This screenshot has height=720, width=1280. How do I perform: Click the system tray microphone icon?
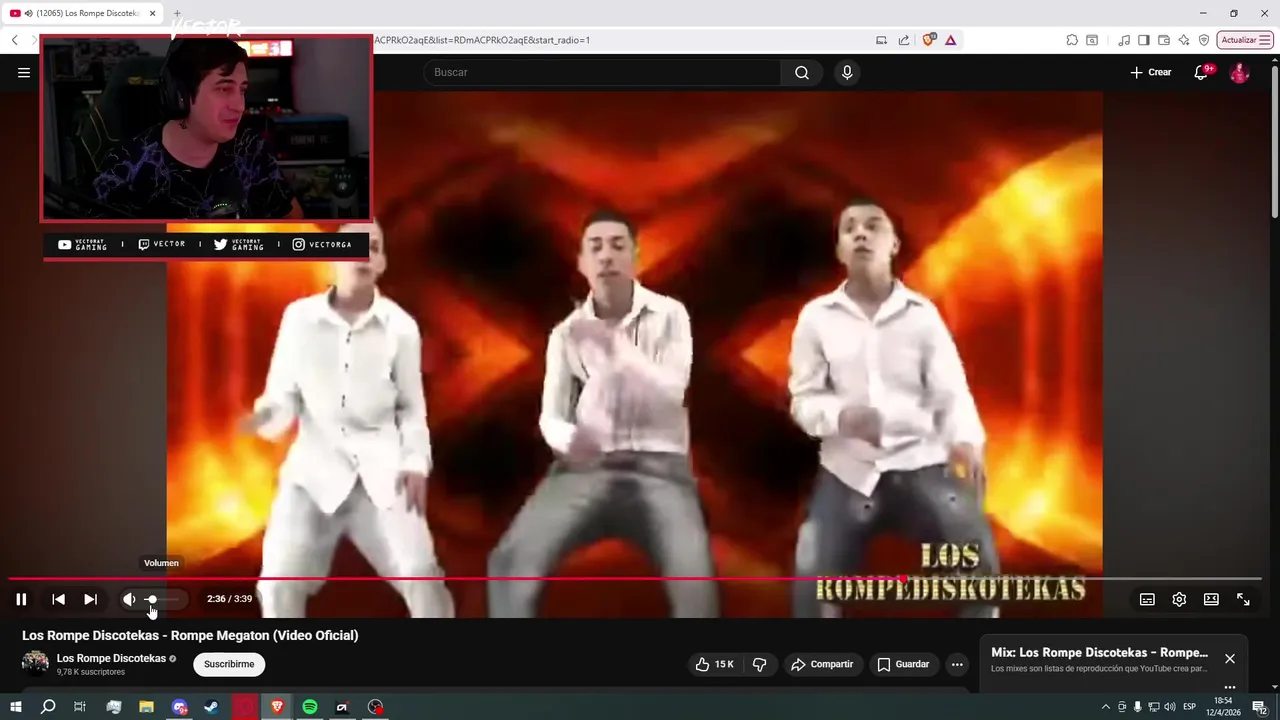pos(1137,707)
